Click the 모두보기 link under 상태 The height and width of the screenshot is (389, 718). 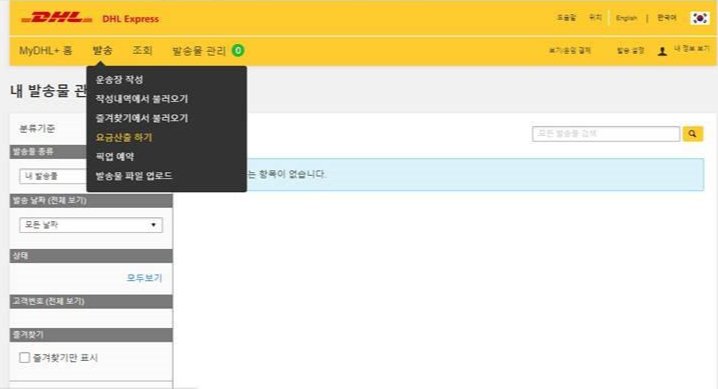(144, 278)
